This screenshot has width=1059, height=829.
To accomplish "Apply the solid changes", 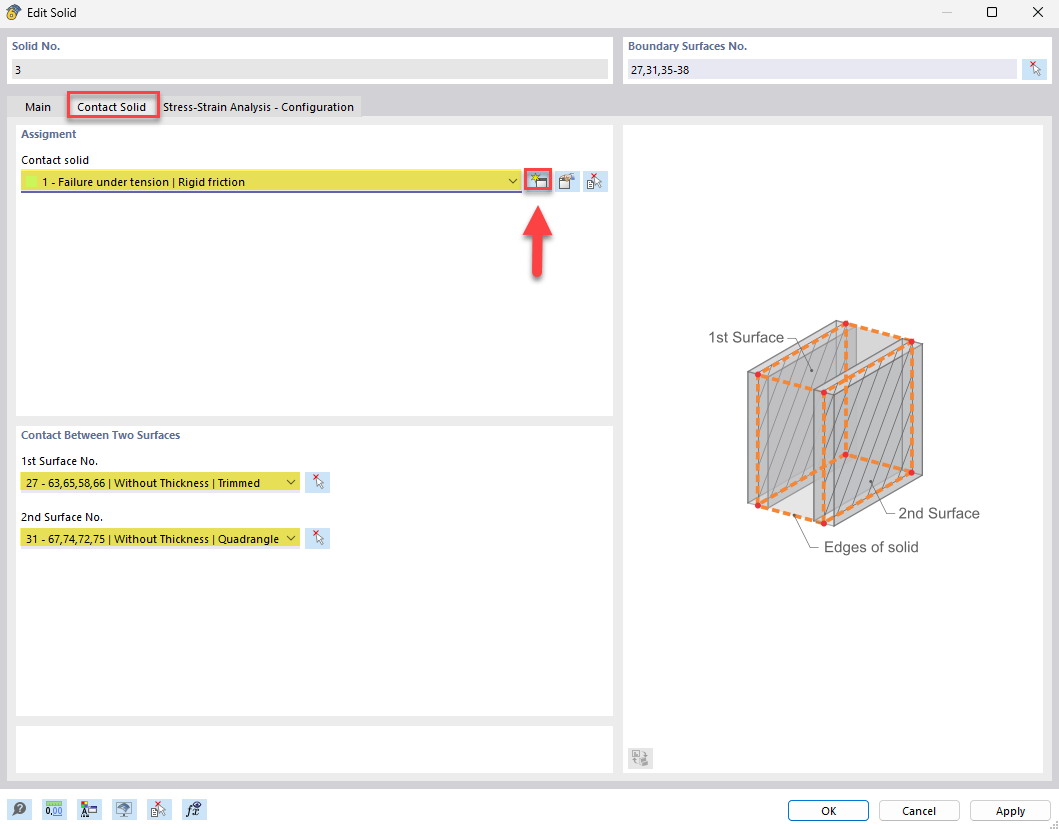I will tap(1009, 810).
